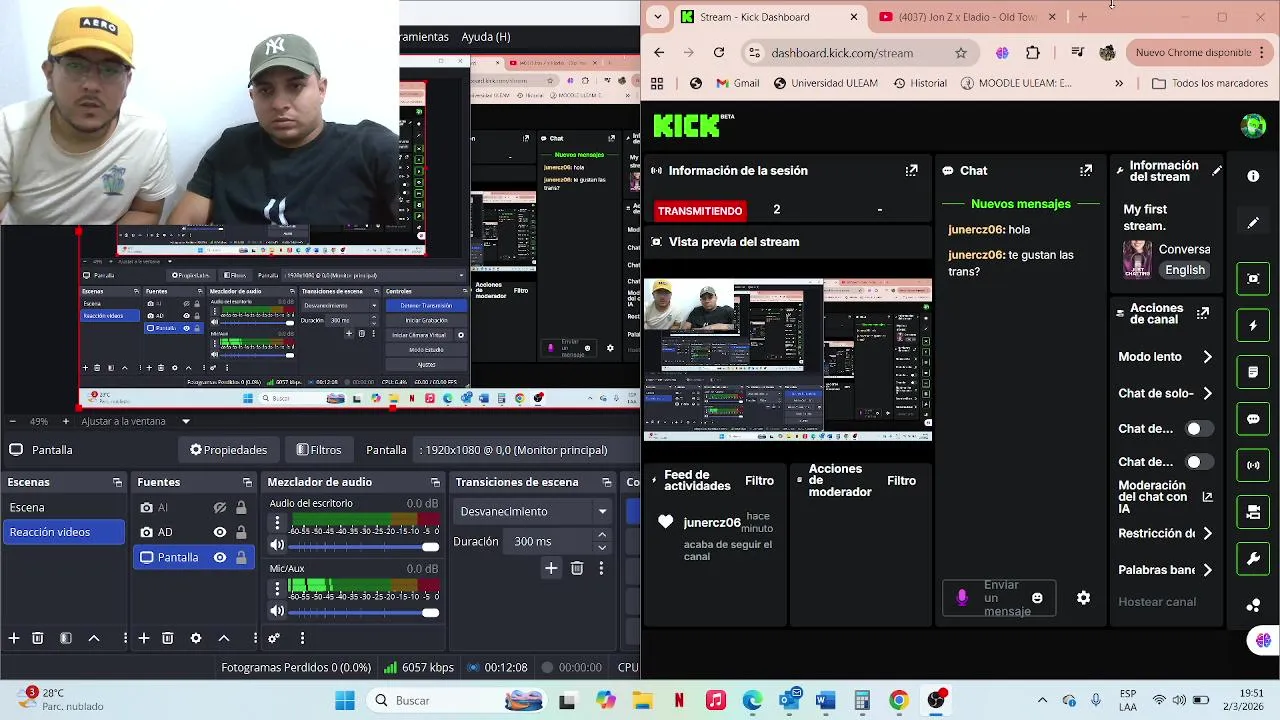This screenshot has height=720, width=1280.
Task: Open Gmail bookmark
Action: click(737, 83)
